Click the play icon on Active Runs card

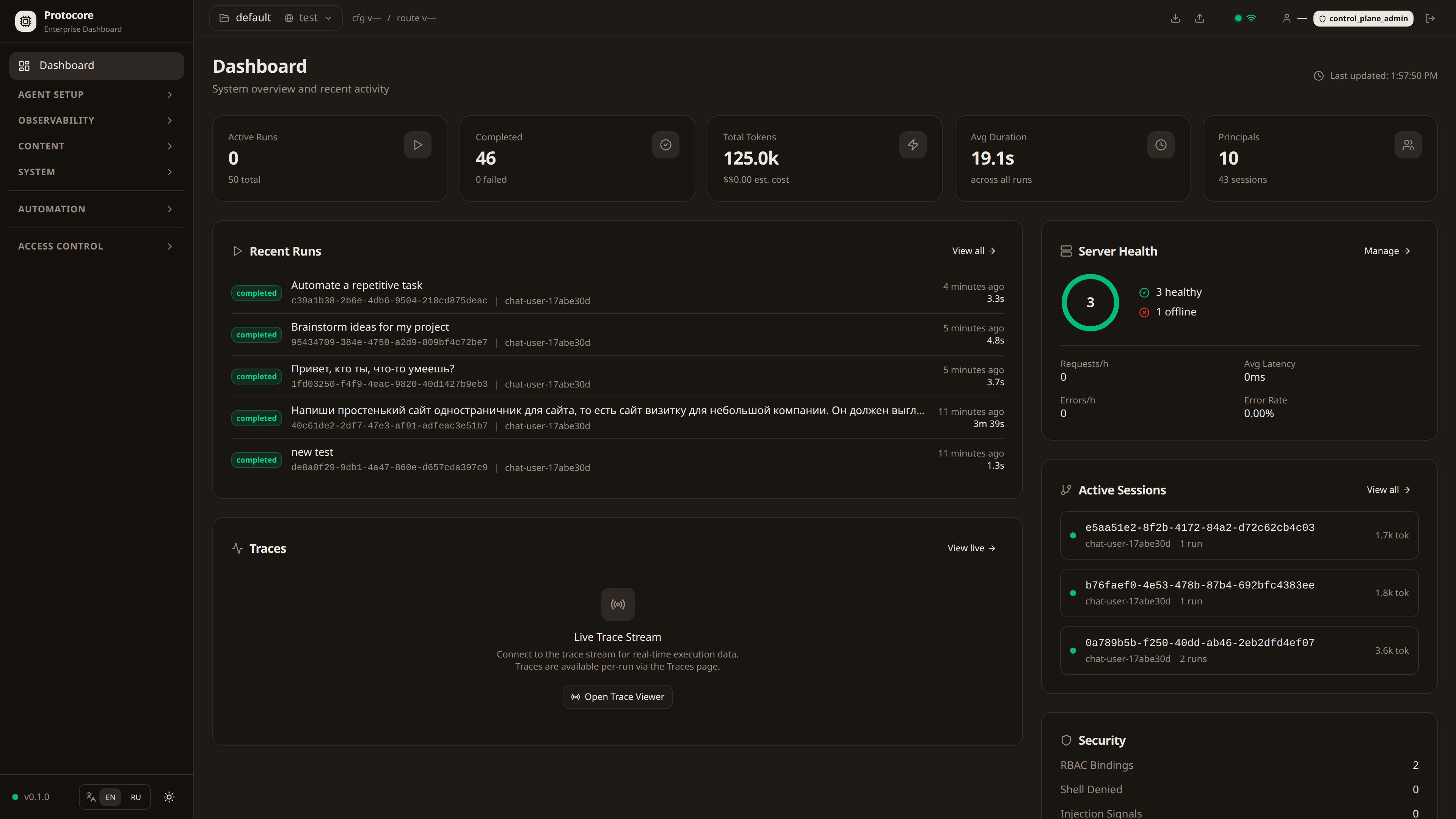click(x=418, y=145)
